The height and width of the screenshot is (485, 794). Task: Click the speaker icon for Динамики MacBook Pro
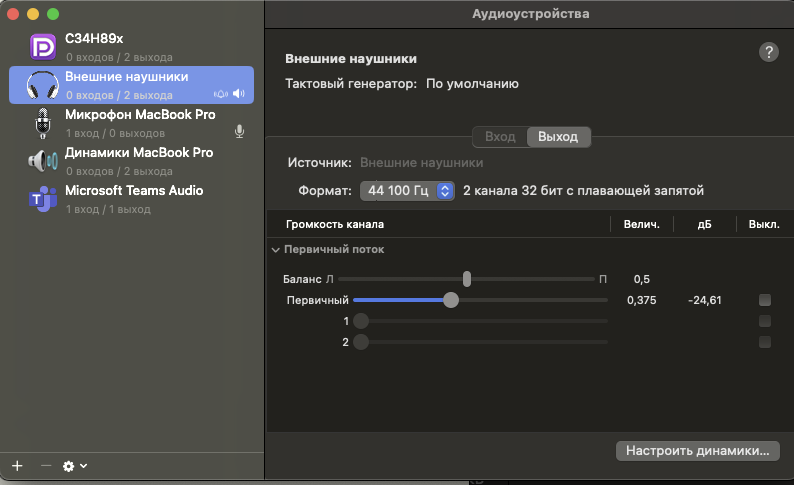click(42, 161)
